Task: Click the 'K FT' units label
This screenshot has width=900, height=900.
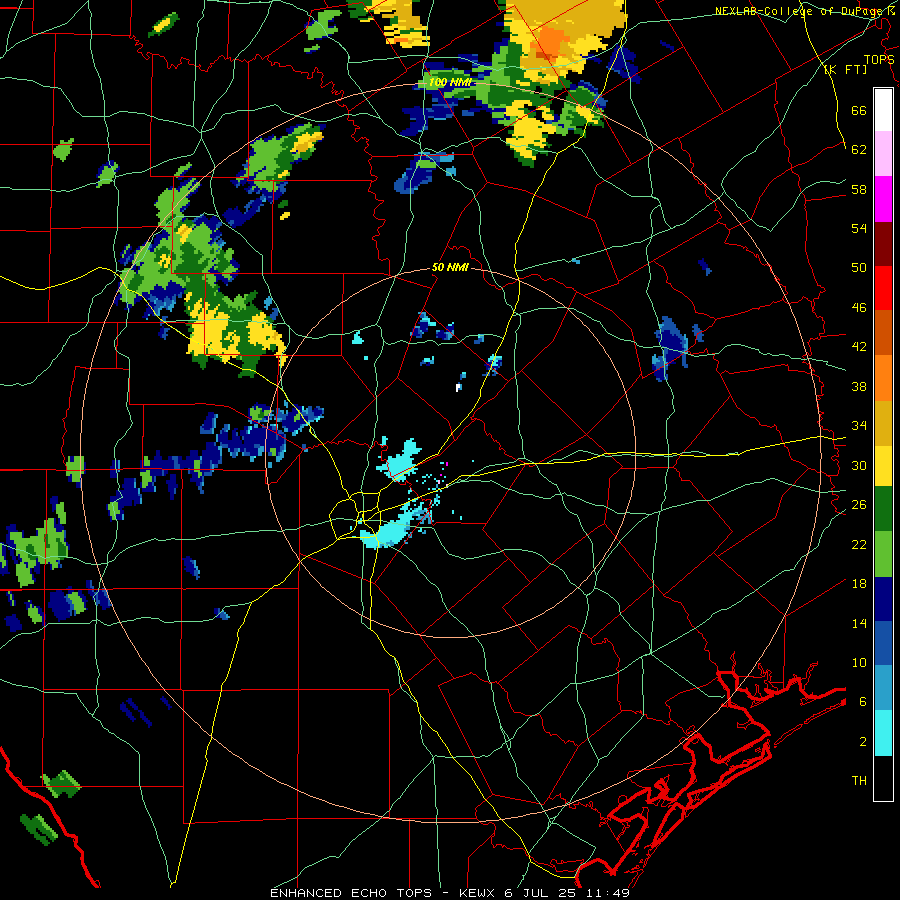Action: point(845,69)
